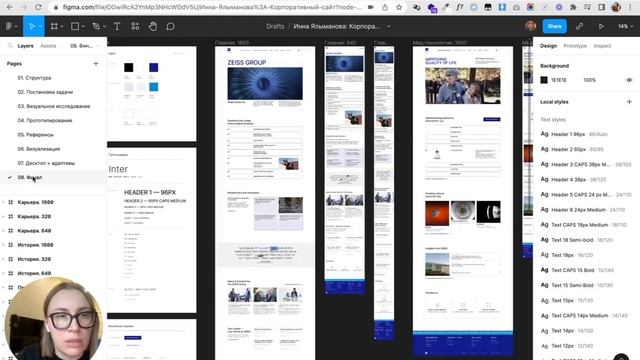Select the Frame tool
640x360 pixels.
click(54, 26)
